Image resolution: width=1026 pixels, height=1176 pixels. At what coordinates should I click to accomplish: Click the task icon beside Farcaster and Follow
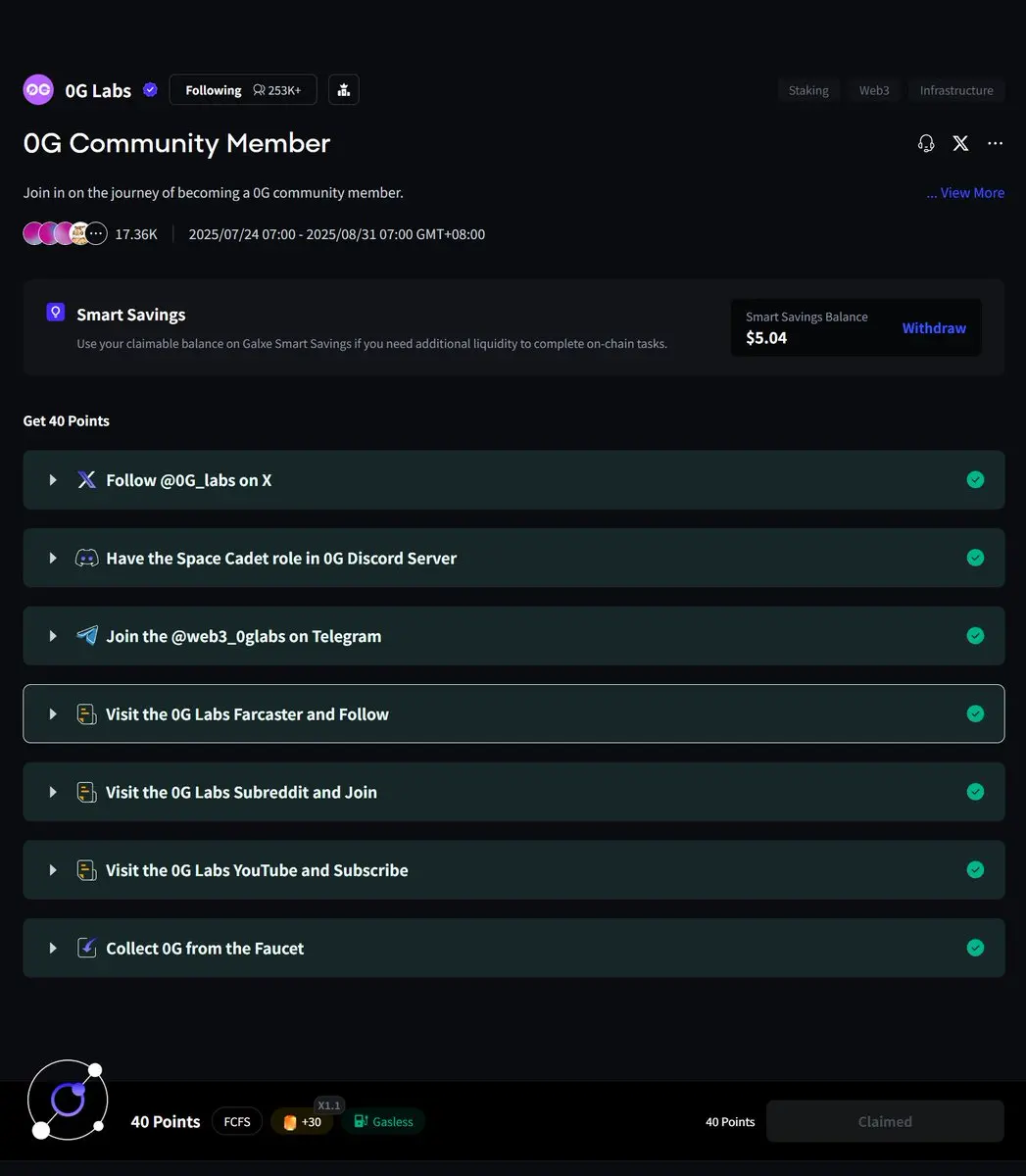point(87,713)
